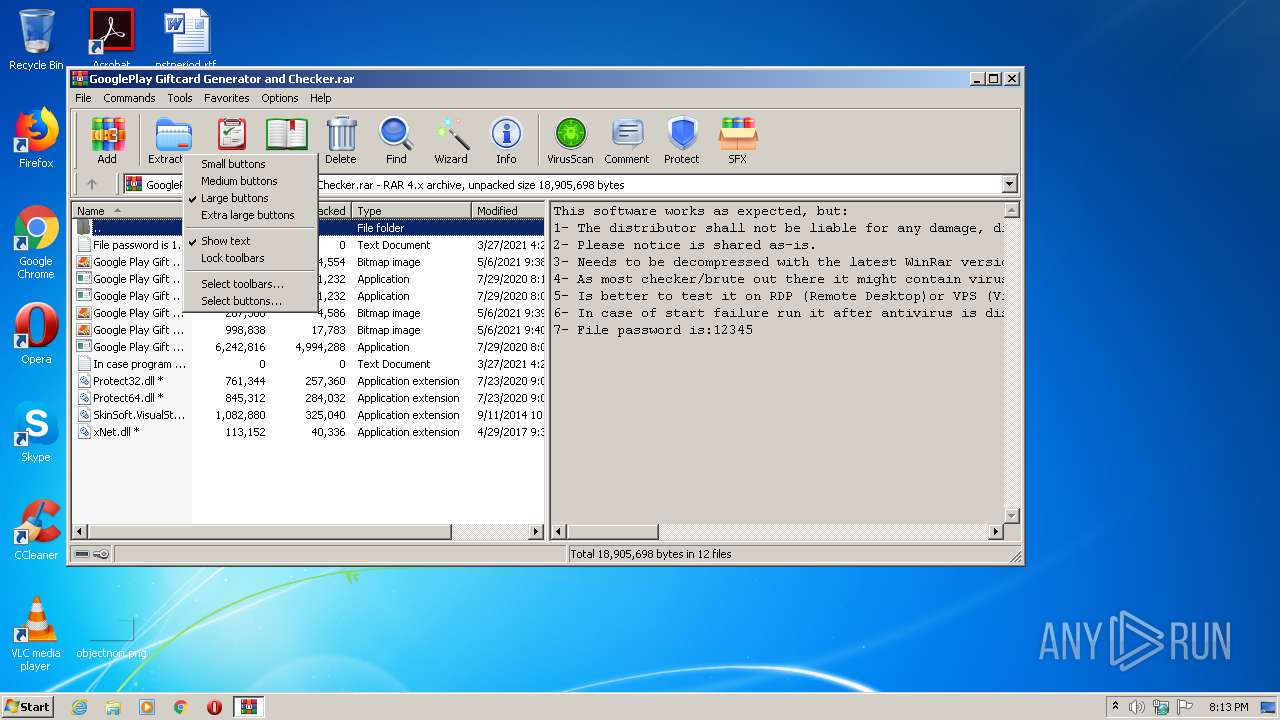This screenshot has height=720, width=1280.
Task: Select 'File password is 1...' file row
Action: [x=131, y=245]
